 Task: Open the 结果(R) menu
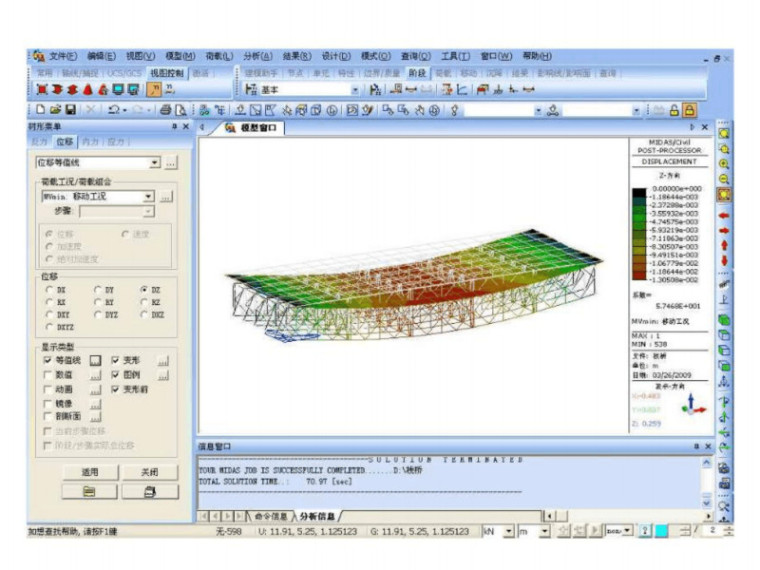[x=297, y=56]
